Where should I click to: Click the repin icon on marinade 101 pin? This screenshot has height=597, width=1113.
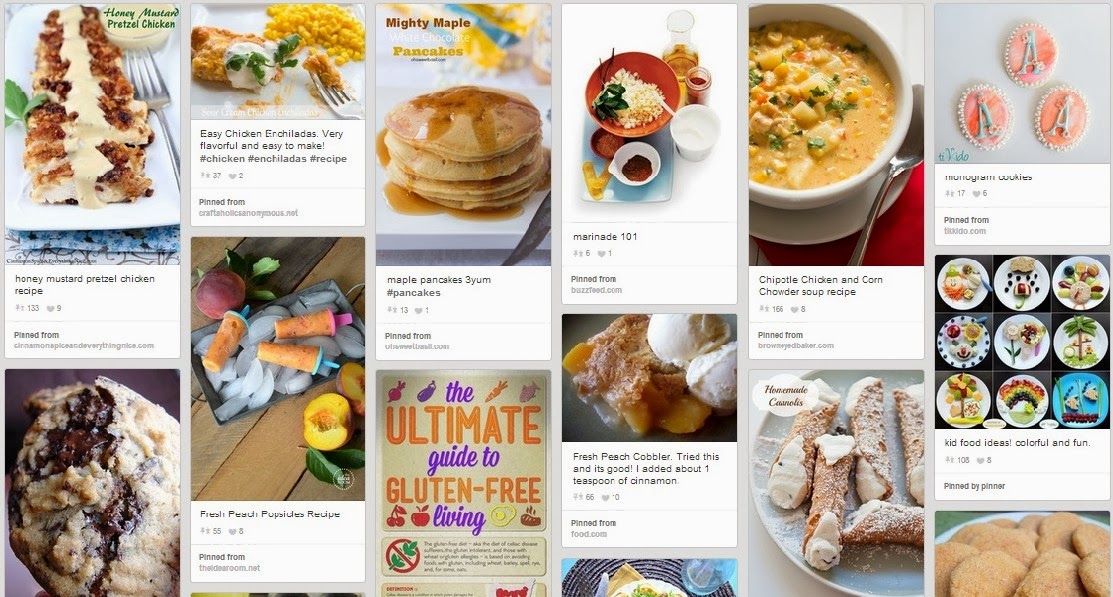577,253
